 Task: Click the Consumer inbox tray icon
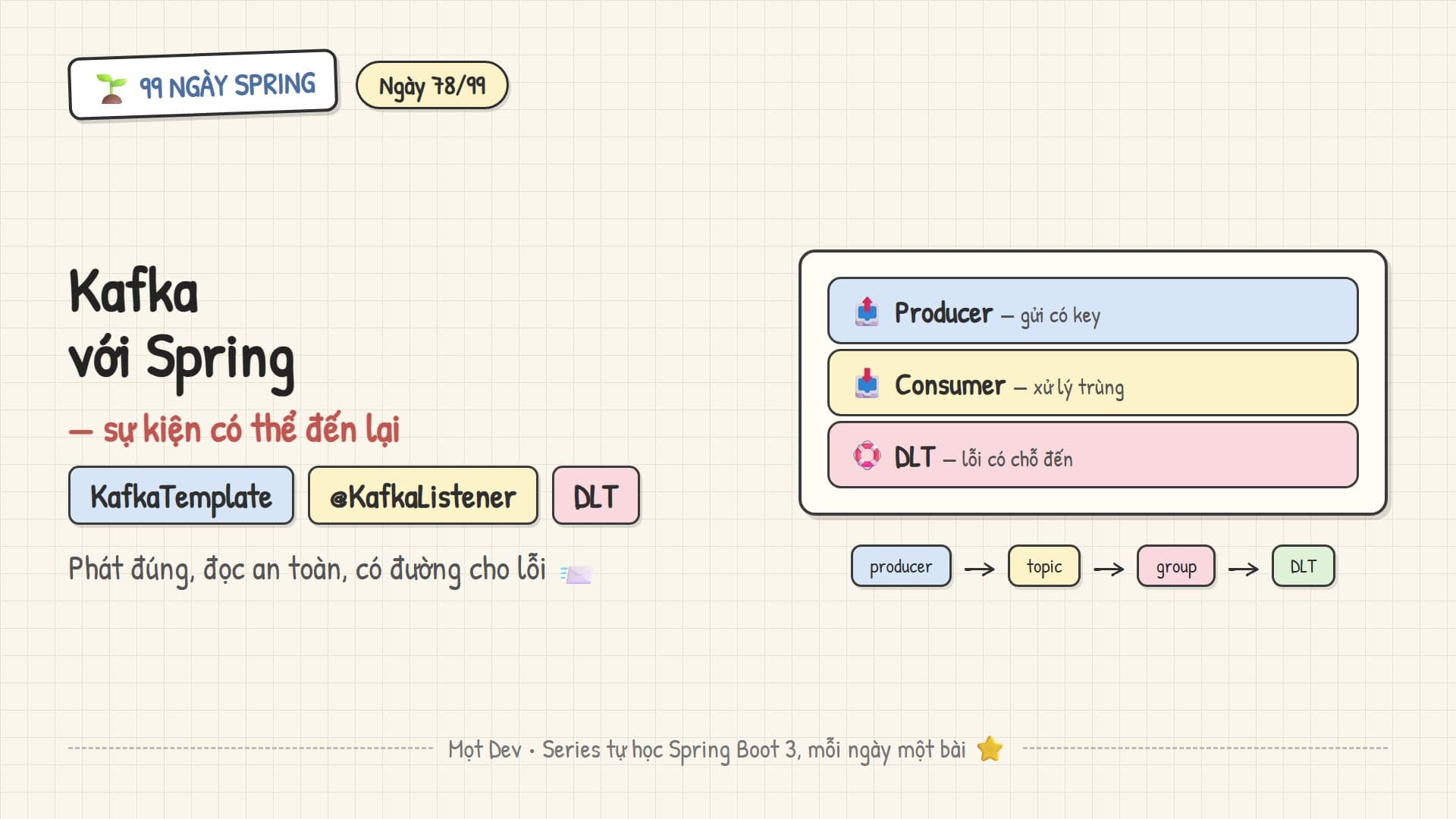[867, 384]
